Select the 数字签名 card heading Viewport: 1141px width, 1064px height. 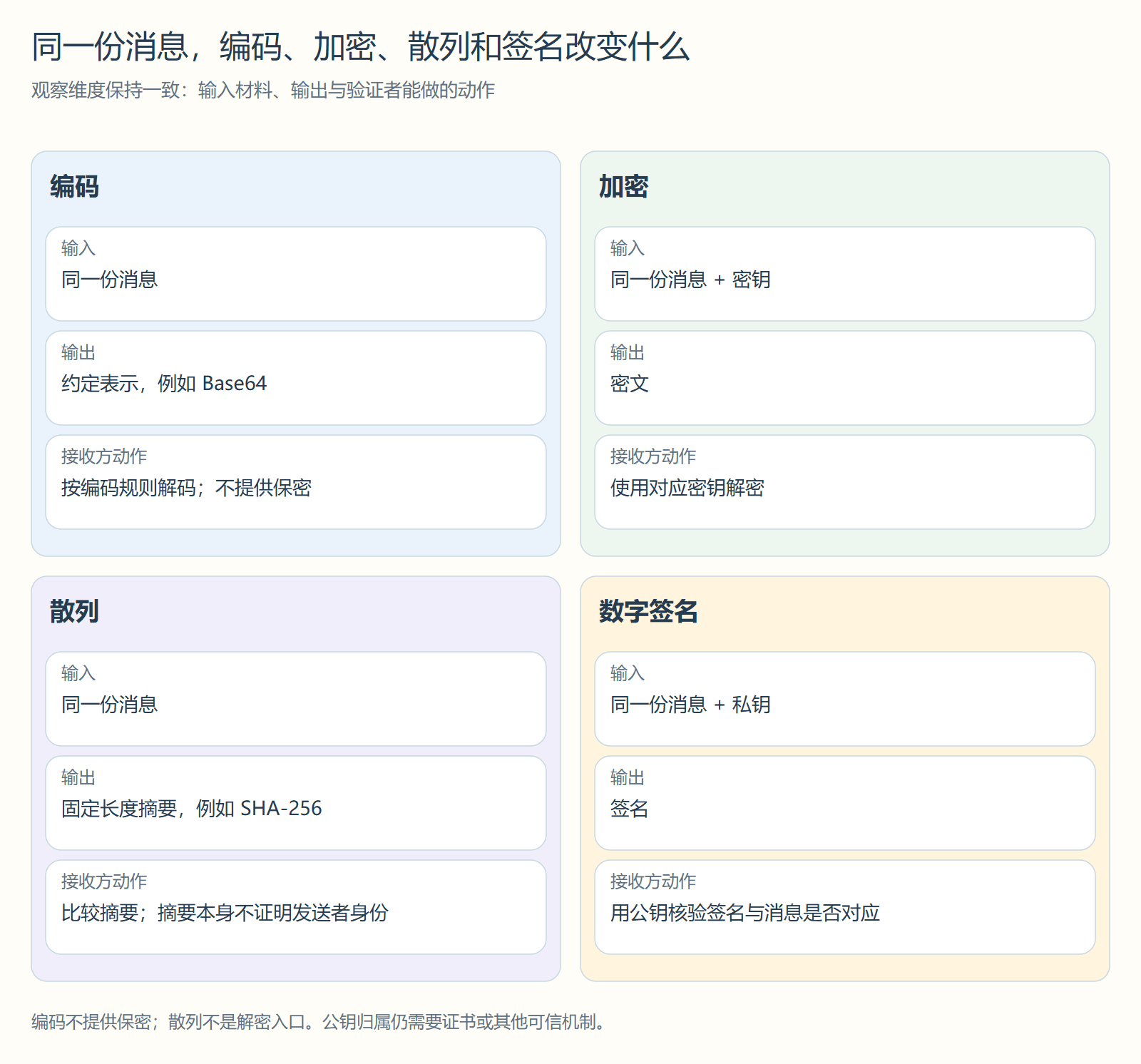648,612
